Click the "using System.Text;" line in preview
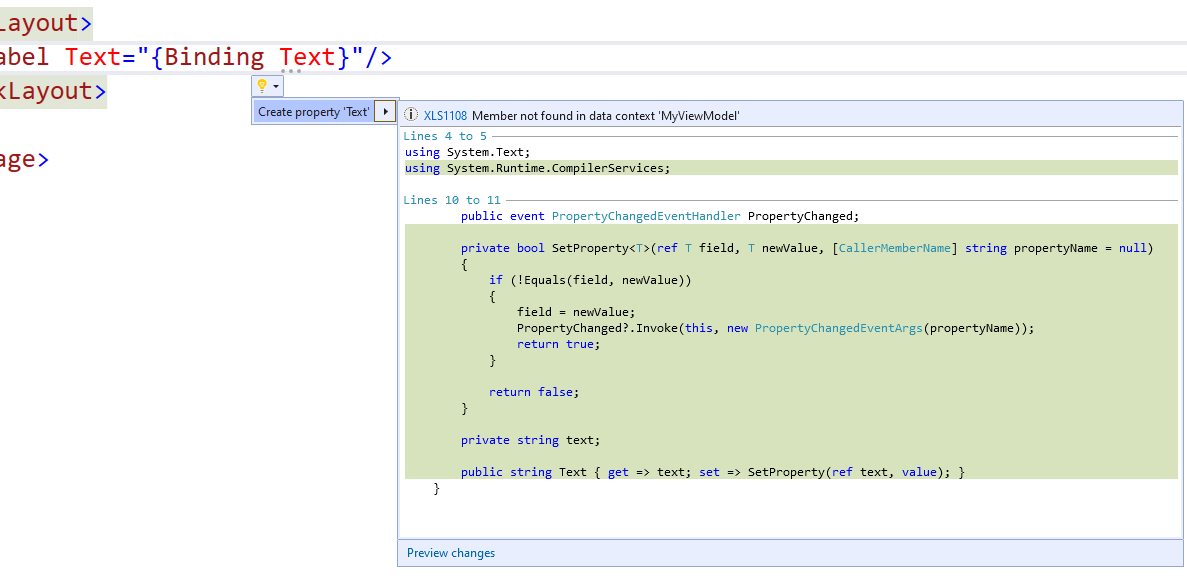Image resolution: width=1187 pixels, height=576 pixels. (x=470, y=151)
